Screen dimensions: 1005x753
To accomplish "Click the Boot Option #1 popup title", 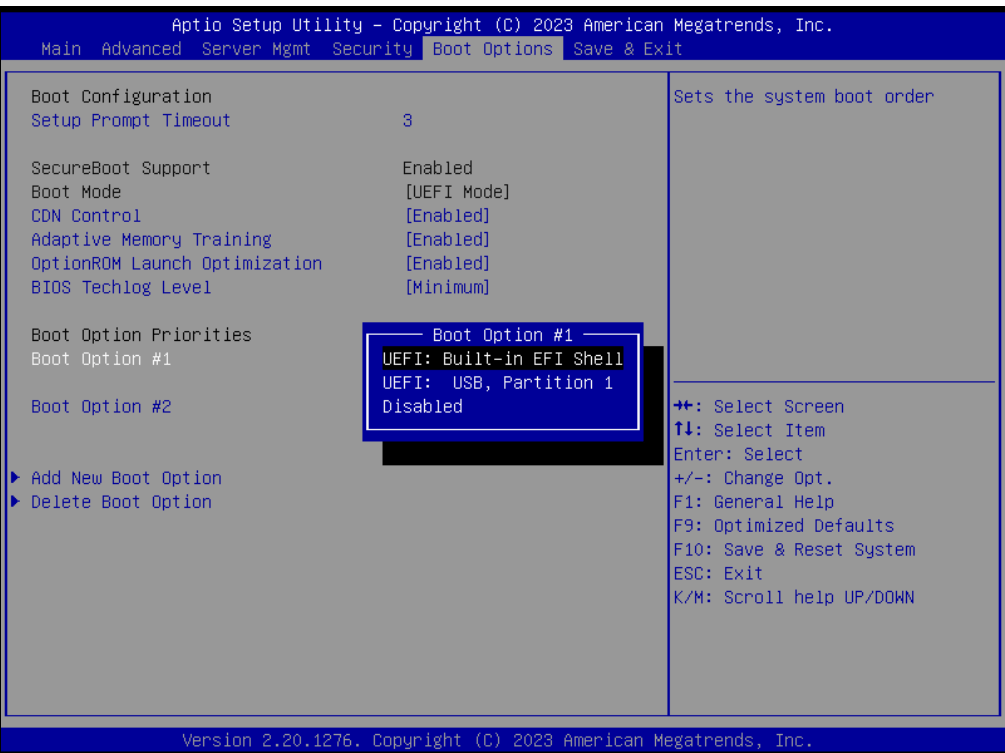I will [x=502, y=335].
